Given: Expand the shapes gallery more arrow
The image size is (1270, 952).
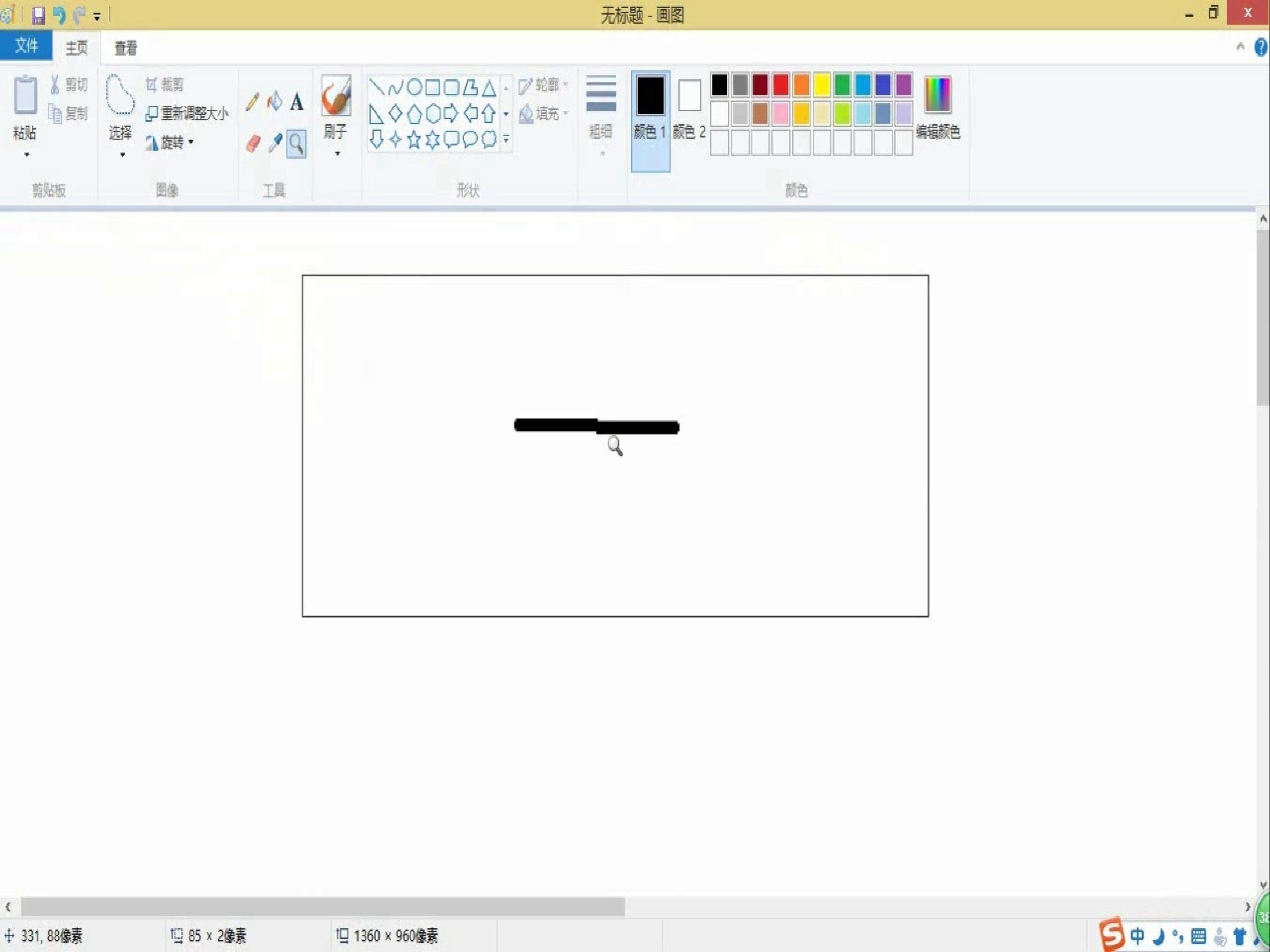Looking at the screenshot, I should click(x=506, y=139).
